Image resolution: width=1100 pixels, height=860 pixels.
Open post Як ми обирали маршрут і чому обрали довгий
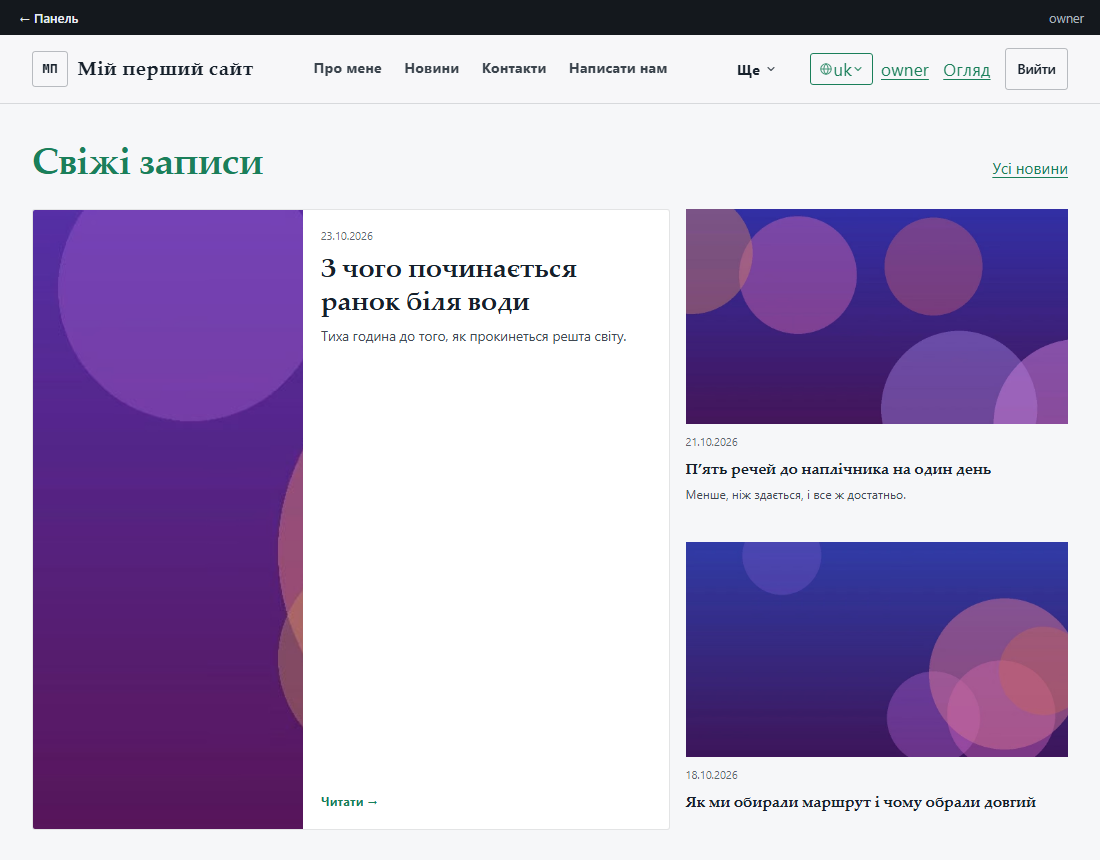[x=860, y=802]
